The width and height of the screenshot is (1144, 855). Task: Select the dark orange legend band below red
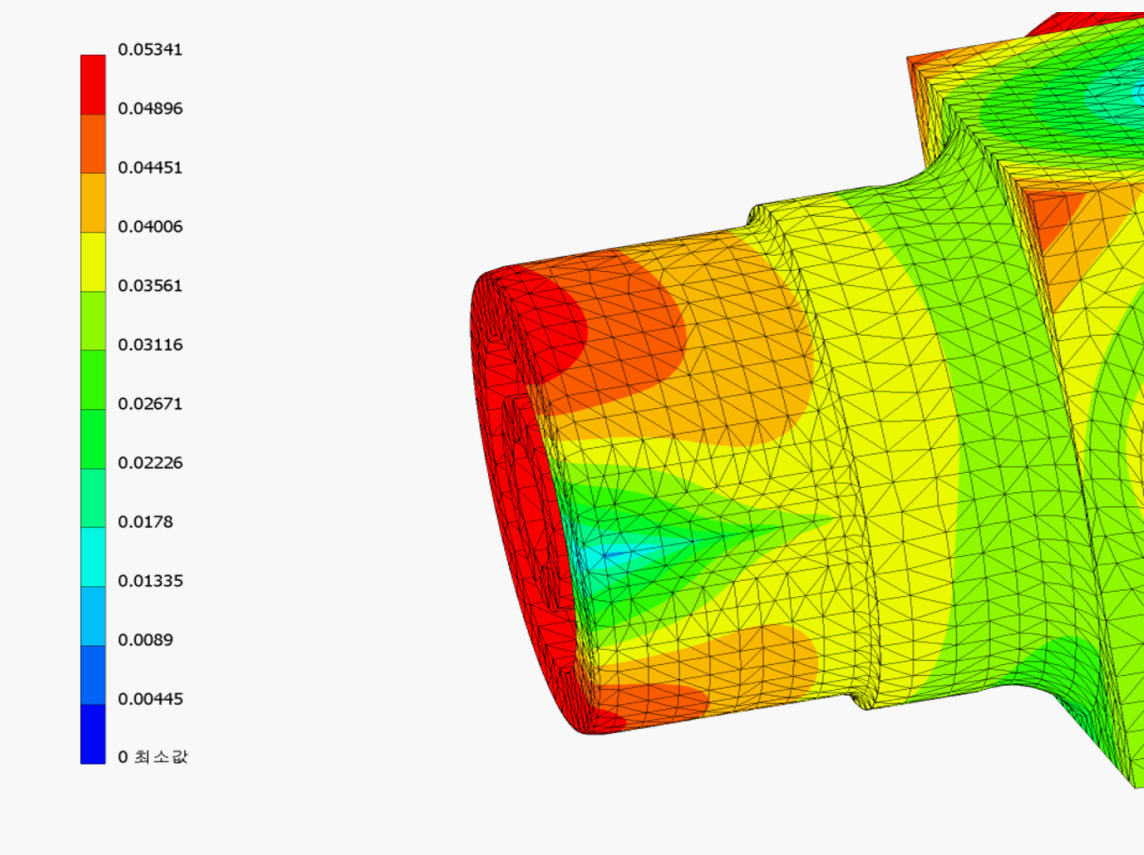click(92, 143)
